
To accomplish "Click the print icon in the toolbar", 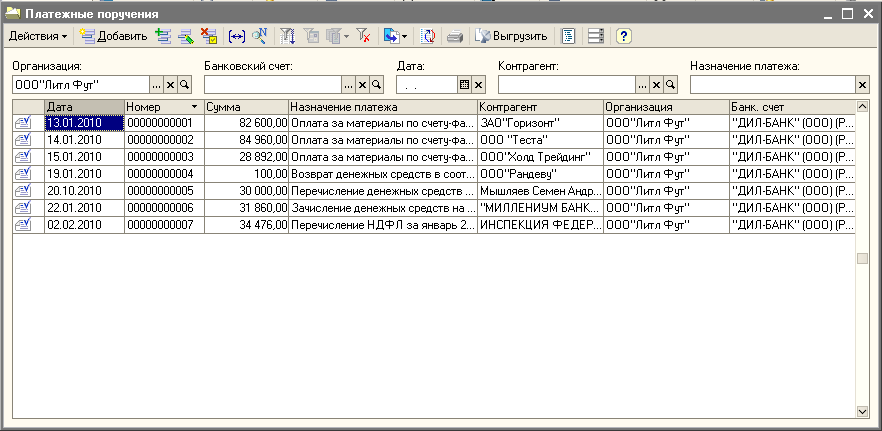I will 454,36.
